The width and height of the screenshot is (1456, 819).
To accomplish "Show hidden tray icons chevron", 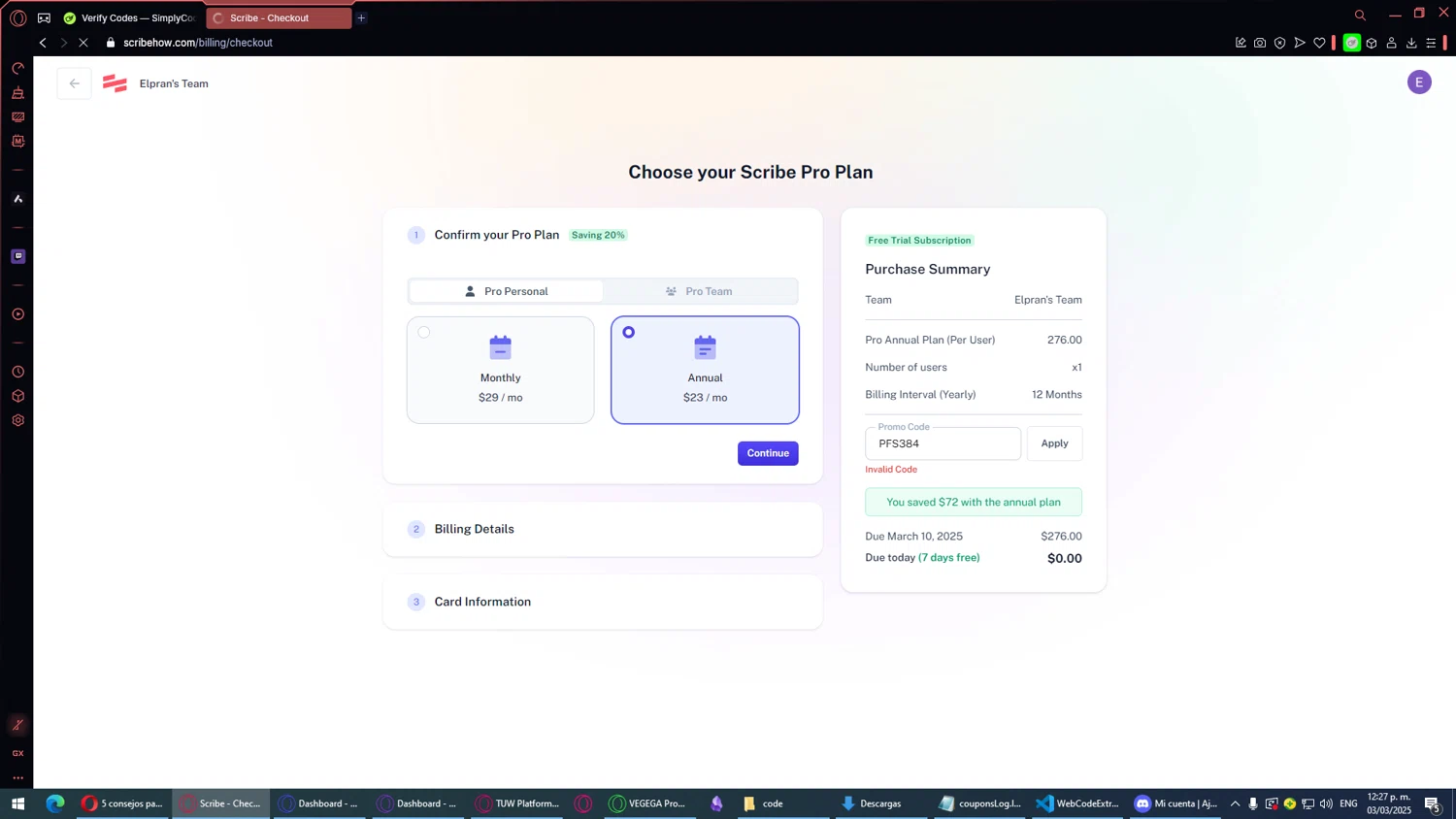I will click(x=1235, y=803).
